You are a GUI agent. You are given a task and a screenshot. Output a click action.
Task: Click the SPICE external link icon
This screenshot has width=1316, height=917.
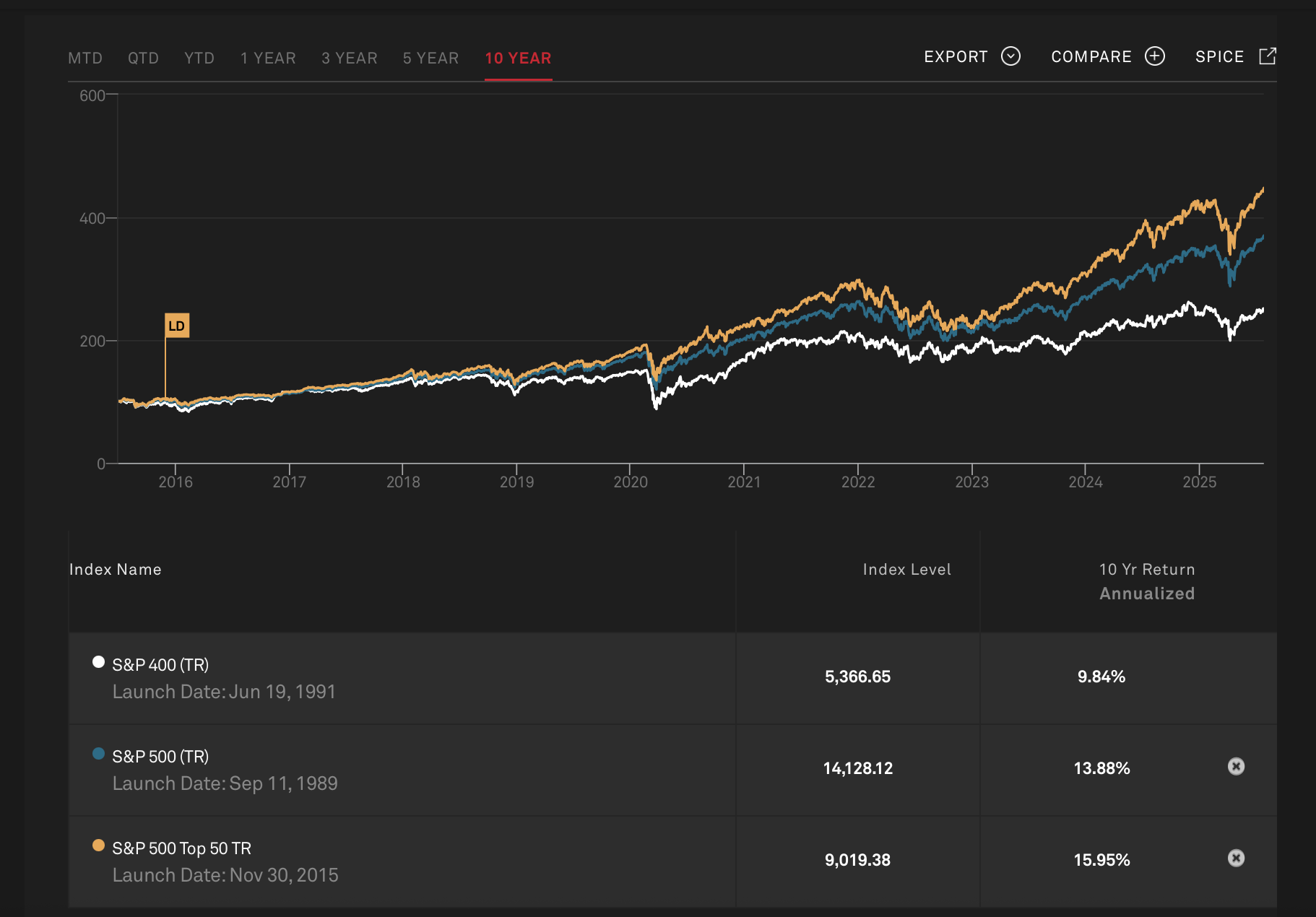pos(1268,56)
